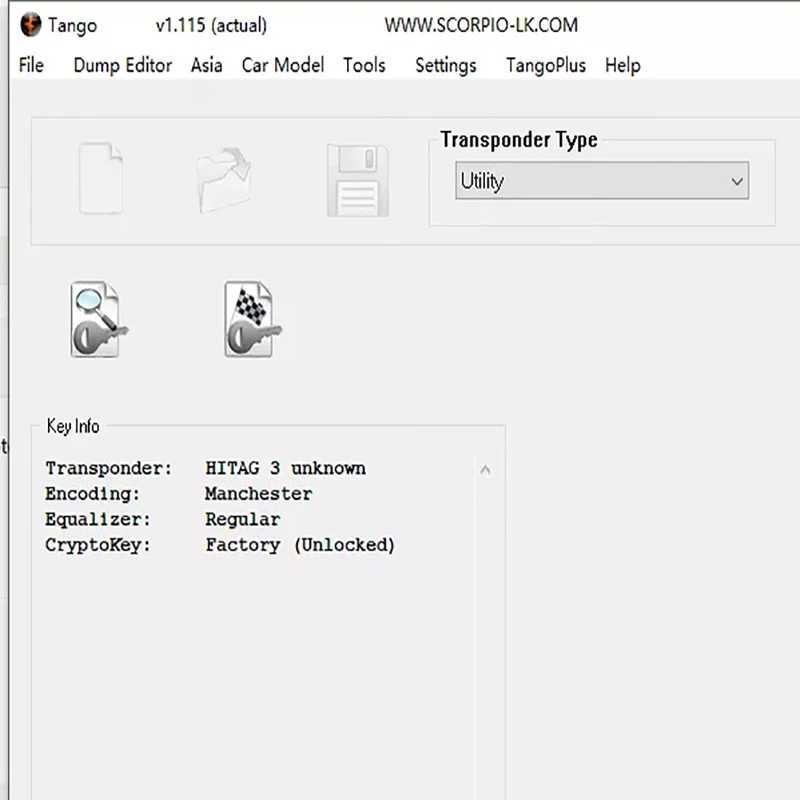This screenshot has height=800, width=800.
Task: Click the text HITAG 3 unknown
Action: [x=285, y=468]
